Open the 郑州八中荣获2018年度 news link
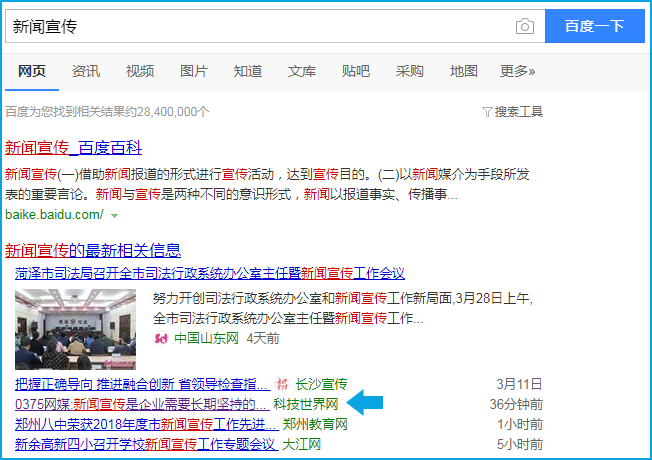The width and height of the screenshot is (652, 460). coord(147,424)
